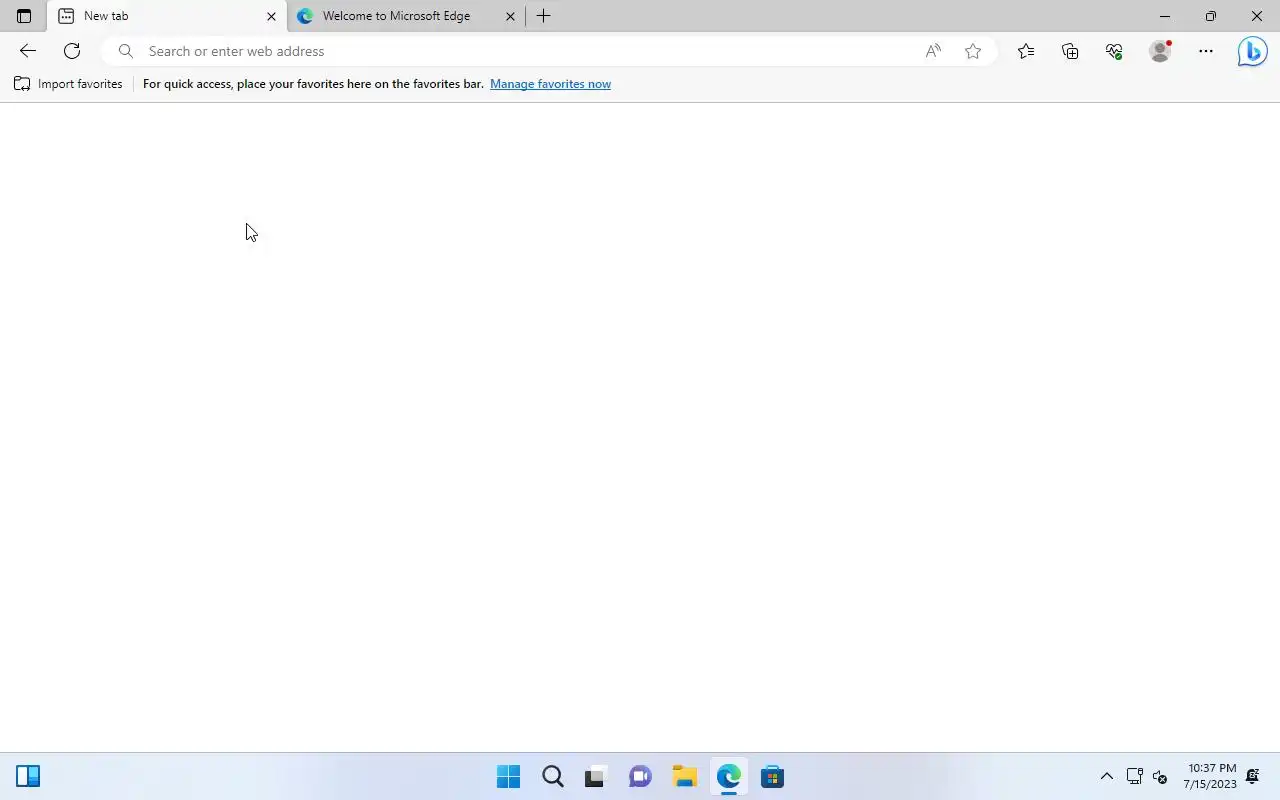
Task: Open Read aloud icon in address bar
Action: (x=933, y=51)
